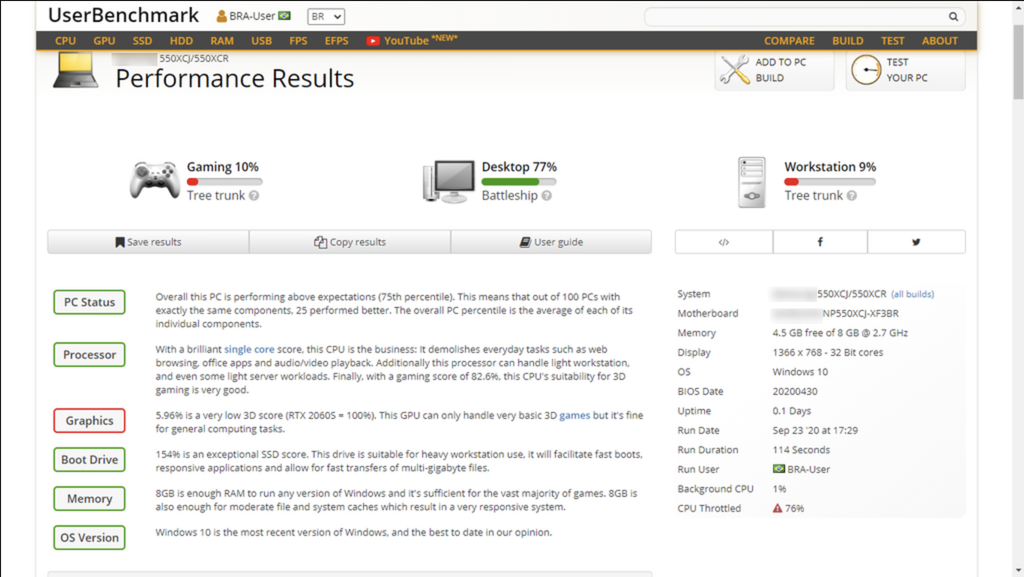Image resolution: width=1024 pixels, height=577 pixels.
Task: Click Copy results button
Action: point(350,242)
